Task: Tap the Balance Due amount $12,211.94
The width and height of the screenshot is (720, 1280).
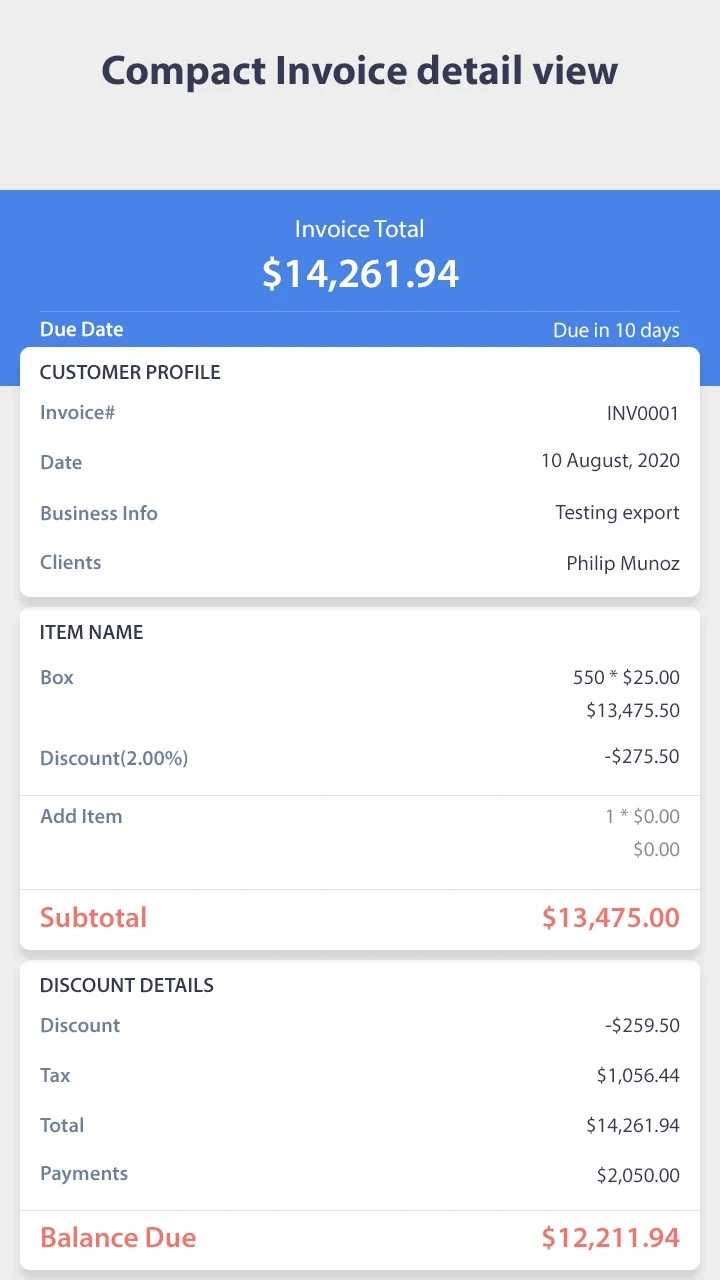Action: tap(610, 1238)
